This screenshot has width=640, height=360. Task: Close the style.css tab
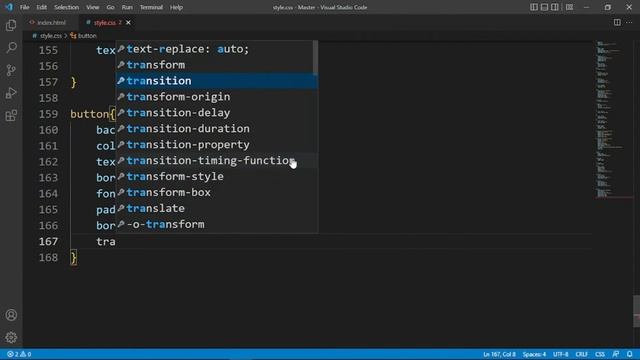128,22
